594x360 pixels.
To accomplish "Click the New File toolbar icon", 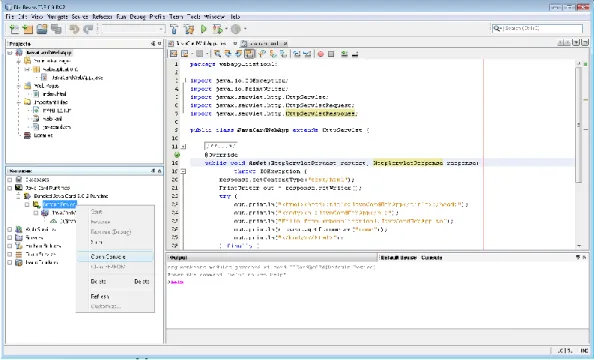I will point(14,29).
